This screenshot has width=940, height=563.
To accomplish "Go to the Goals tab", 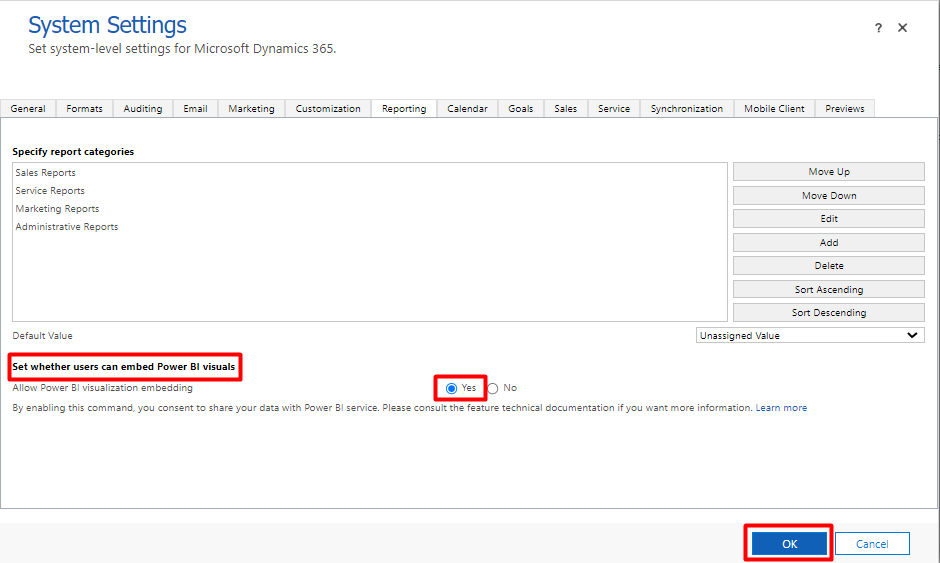I will click(x=520, y=109).
